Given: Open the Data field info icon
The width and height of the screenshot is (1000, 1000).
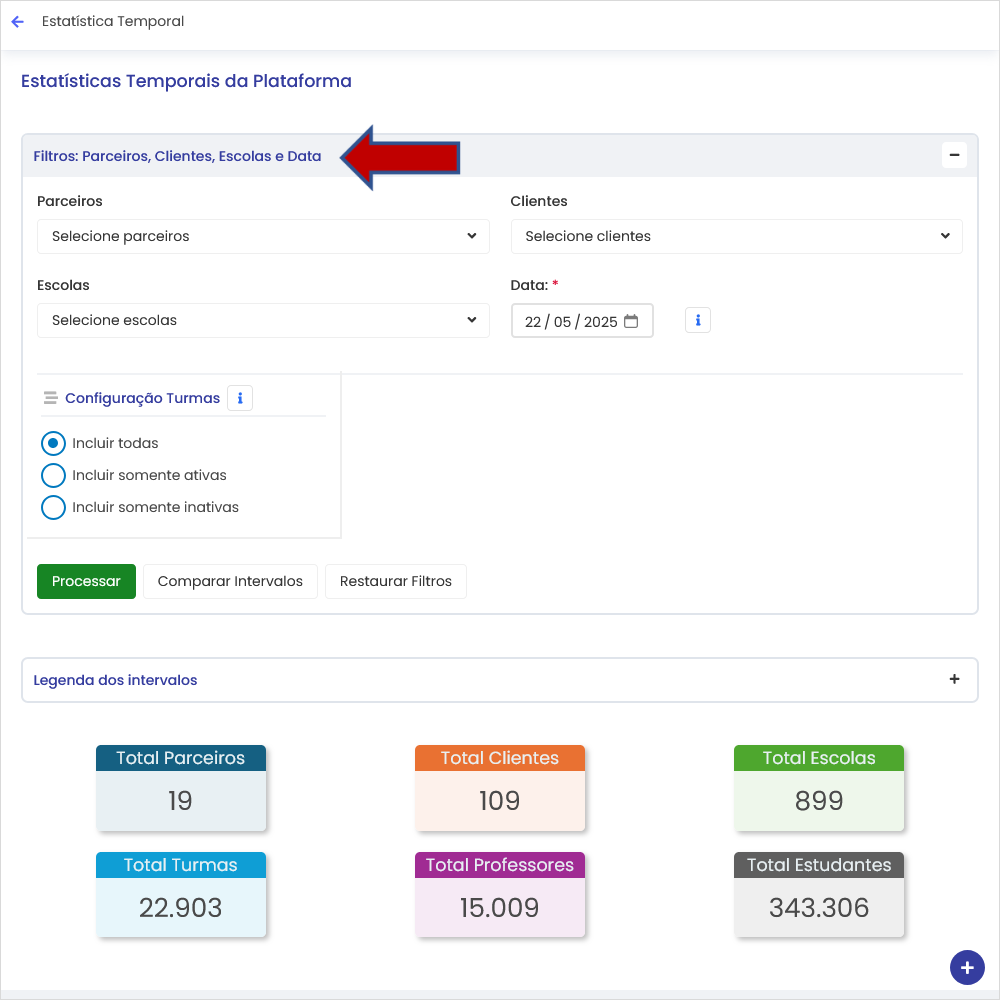Looking at the screenshot, I should click(x=698, y=320).
